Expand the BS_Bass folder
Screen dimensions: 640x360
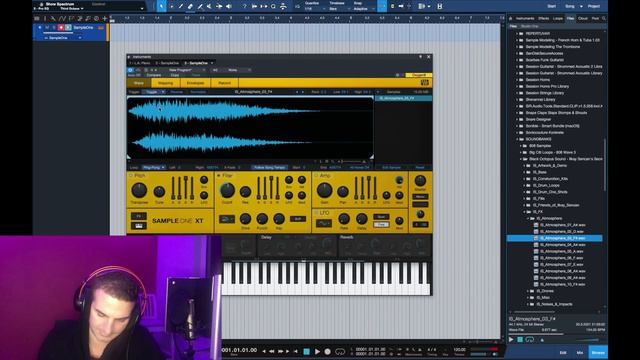point(524,172)
